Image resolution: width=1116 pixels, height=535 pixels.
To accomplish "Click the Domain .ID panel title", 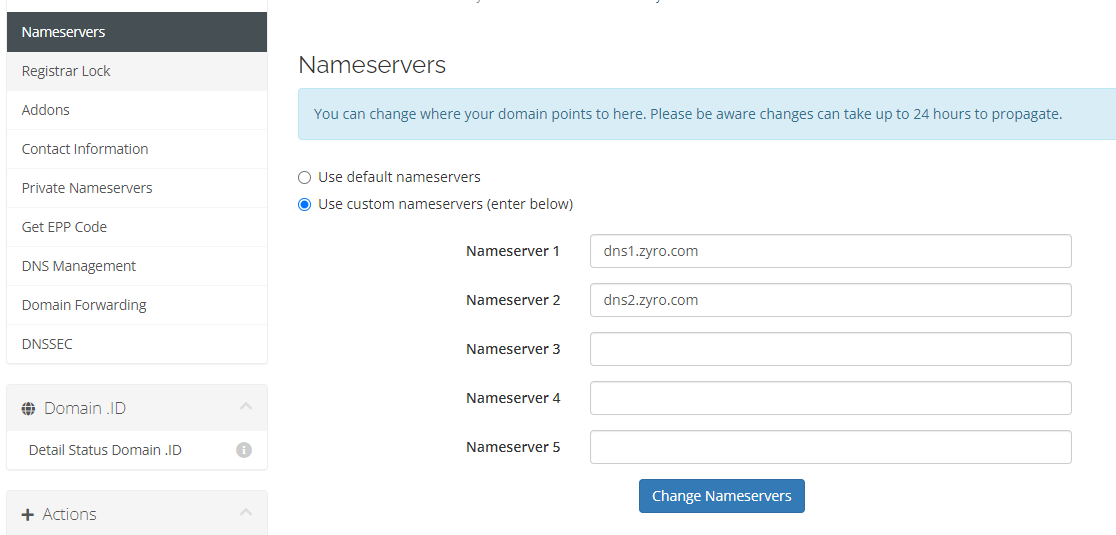I will pos(85,408).
